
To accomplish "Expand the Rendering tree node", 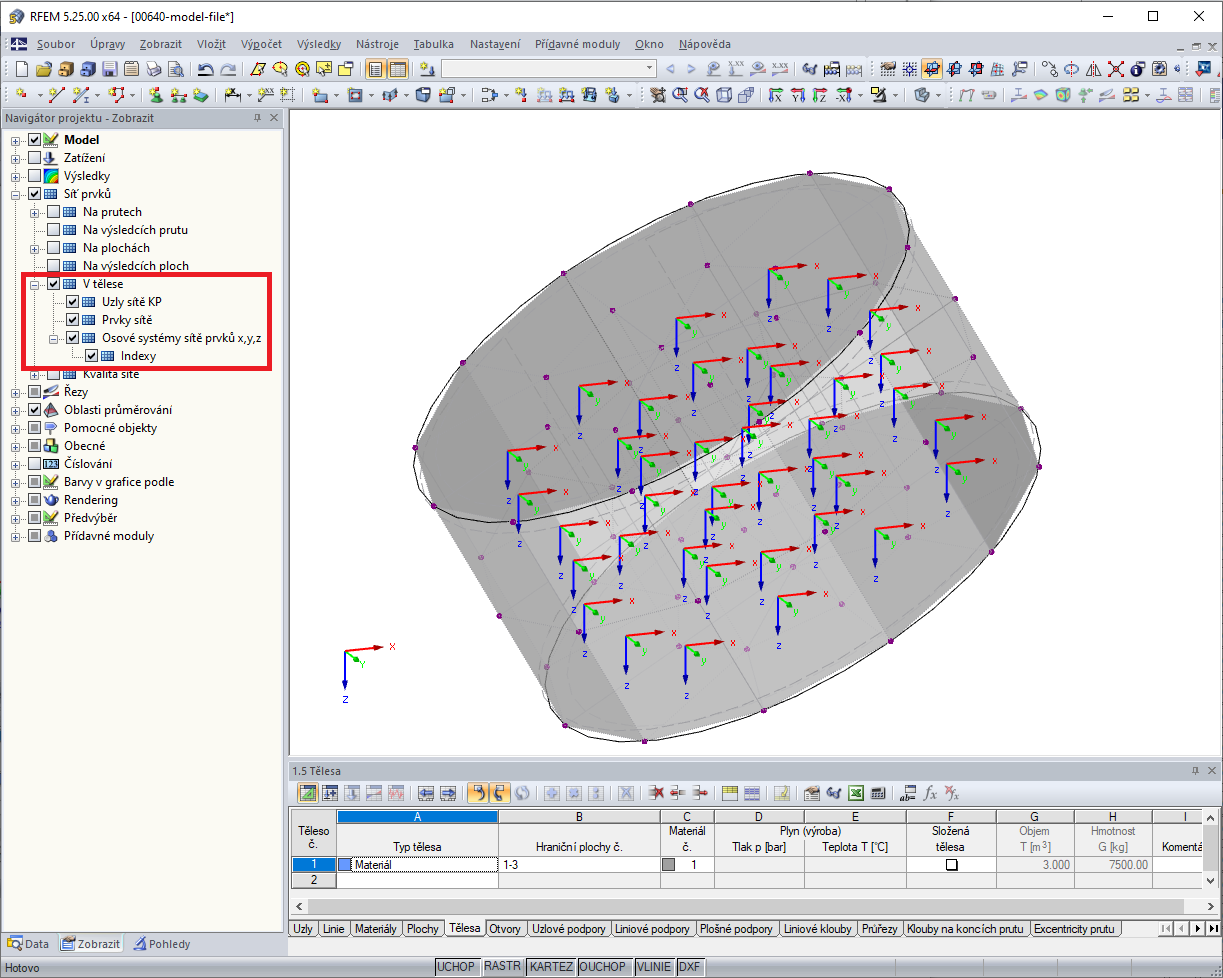I will [x=16, y=500].
